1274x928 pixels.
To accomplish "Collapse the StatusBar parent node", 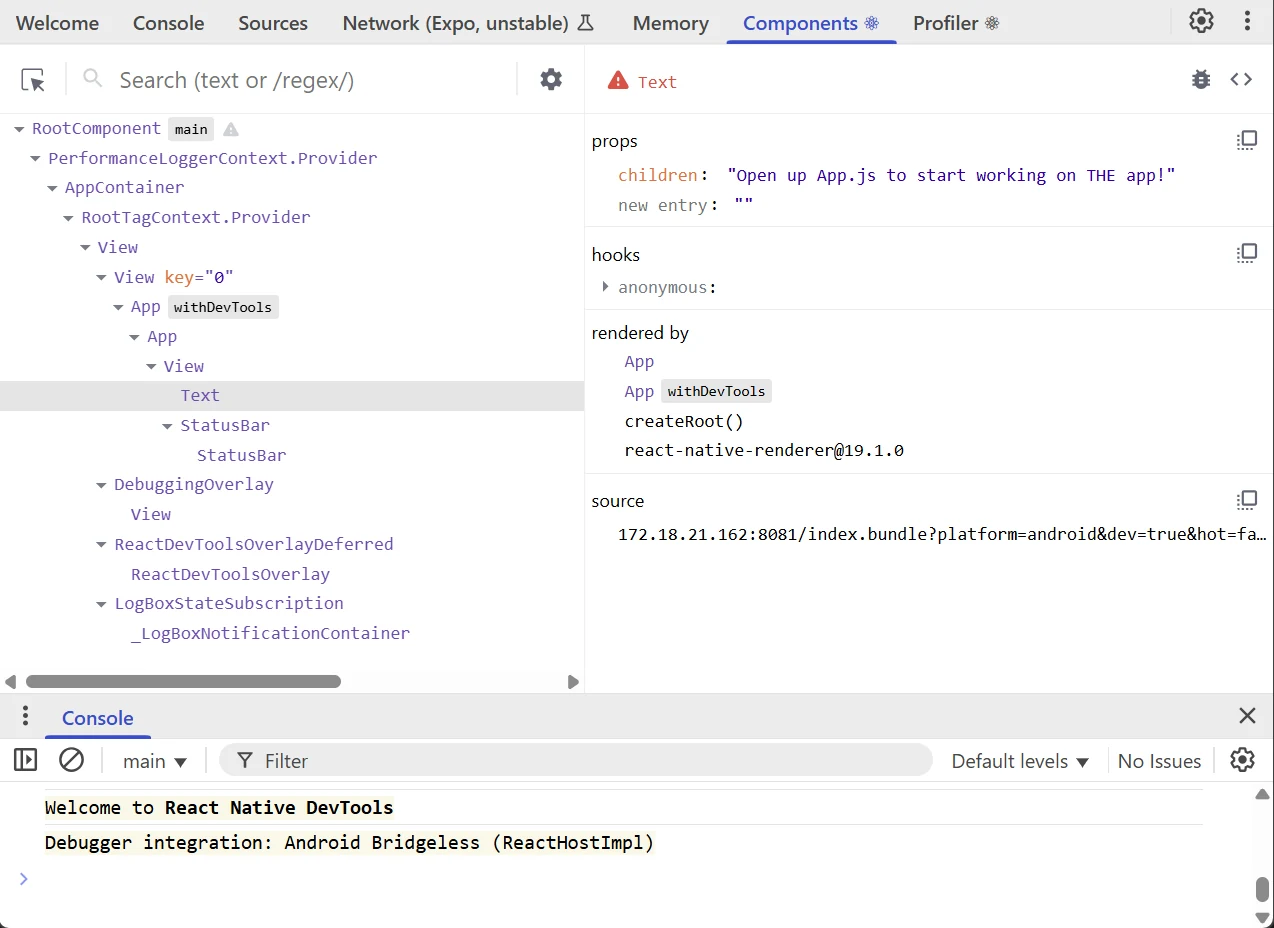I will pyautogui.click(x=167, y=426).
